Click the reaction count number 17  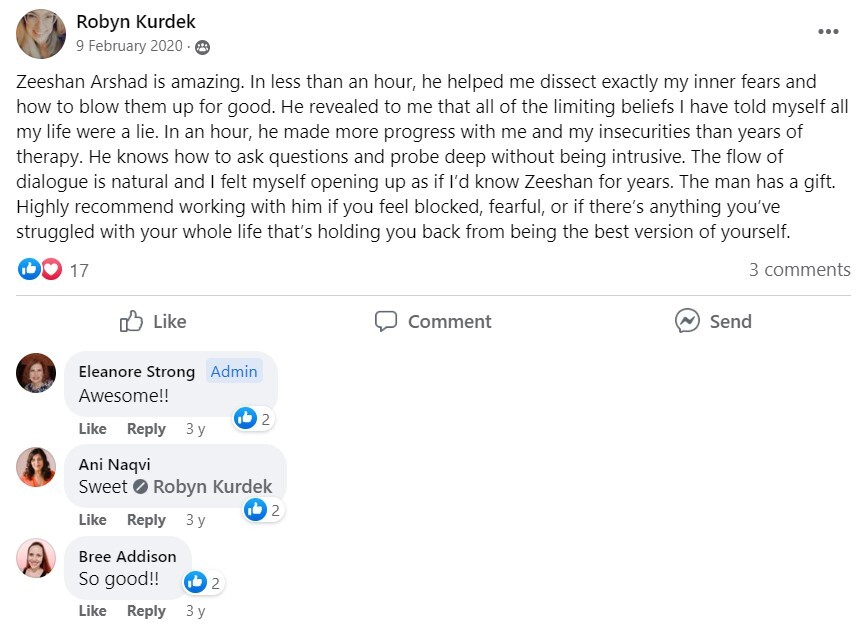click(x=79, y=270)
